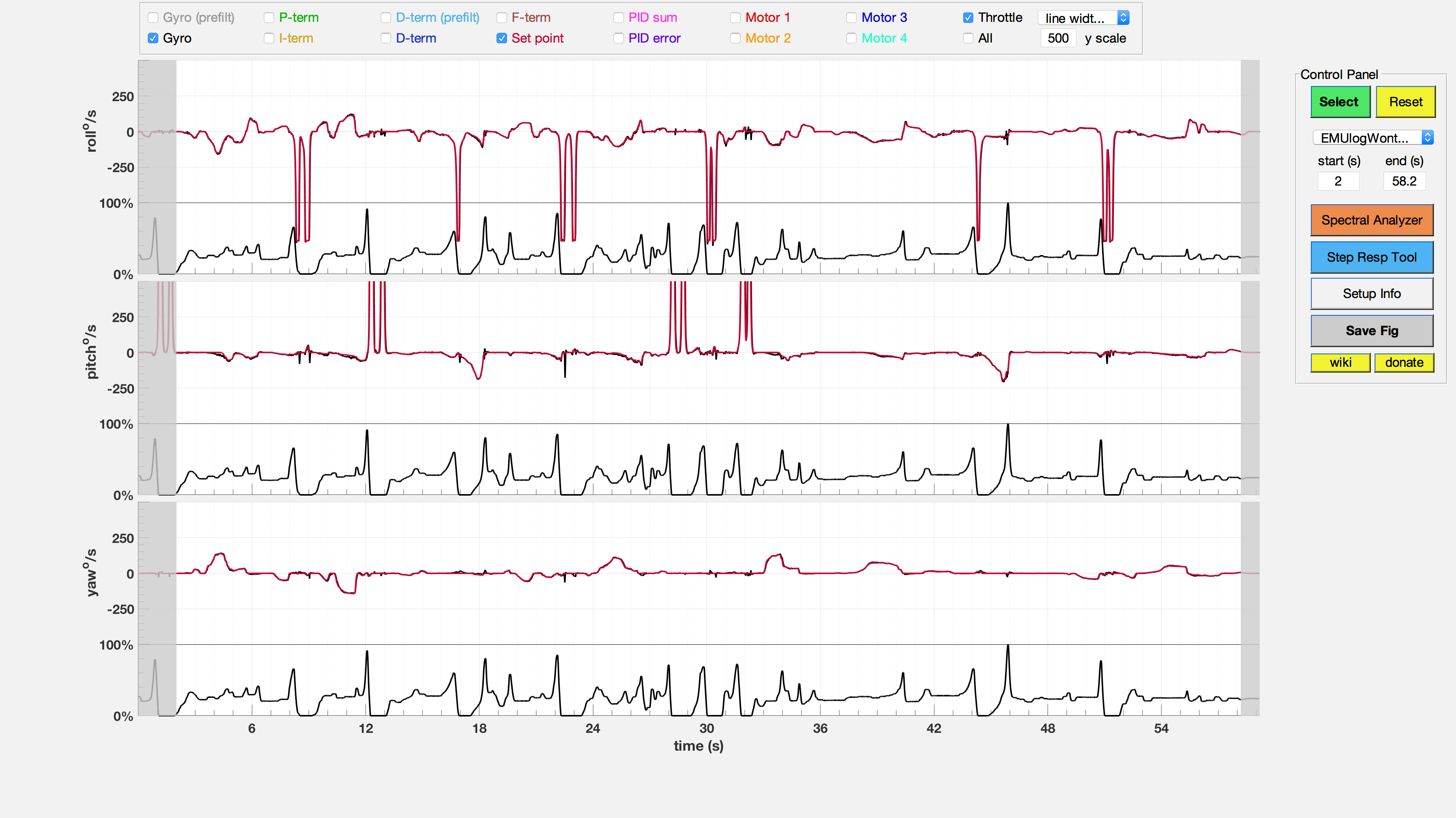1456x818 pixels.
Task: Open Setup Info
Action: (1372, 294)
